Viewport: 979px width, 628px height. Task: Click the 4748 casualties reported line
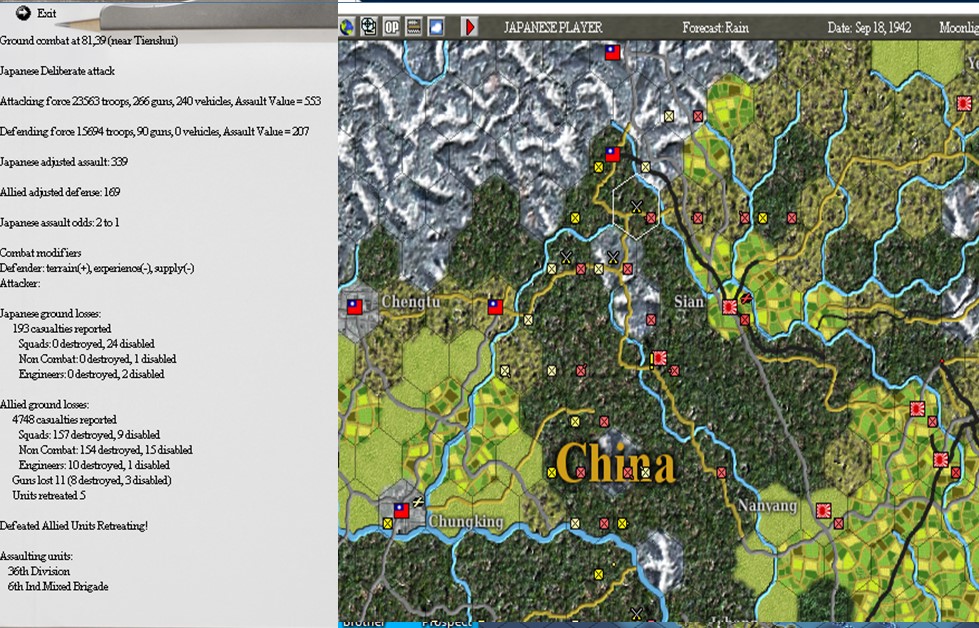pyautogui.click(x=64, y=419)
